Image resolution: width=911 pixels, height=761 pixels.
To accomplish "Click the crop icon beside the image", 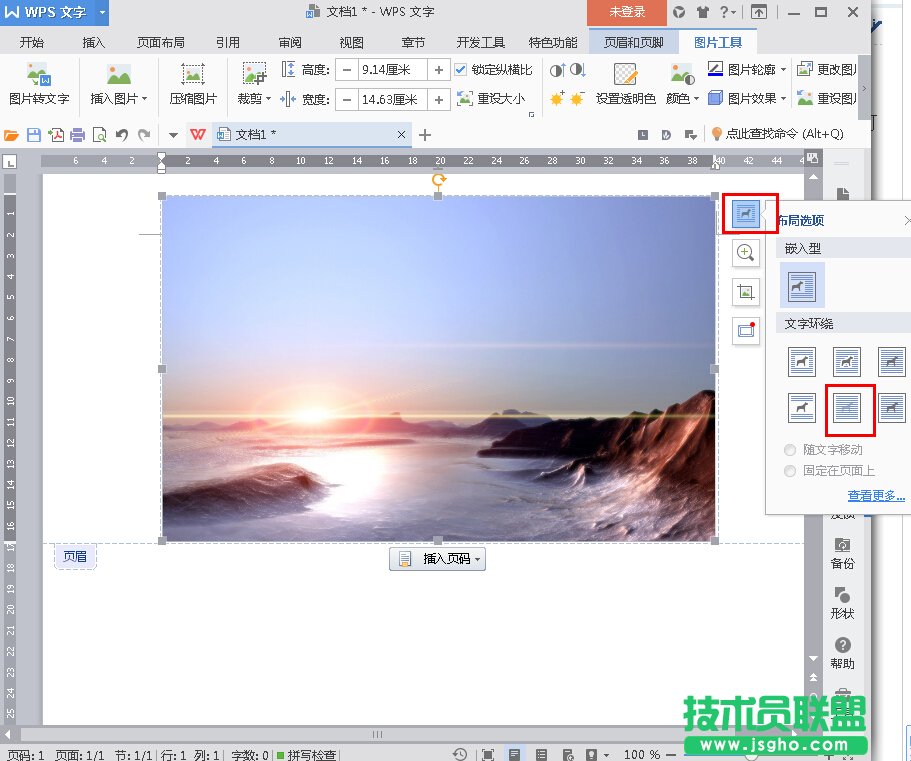I will (745, 292).
